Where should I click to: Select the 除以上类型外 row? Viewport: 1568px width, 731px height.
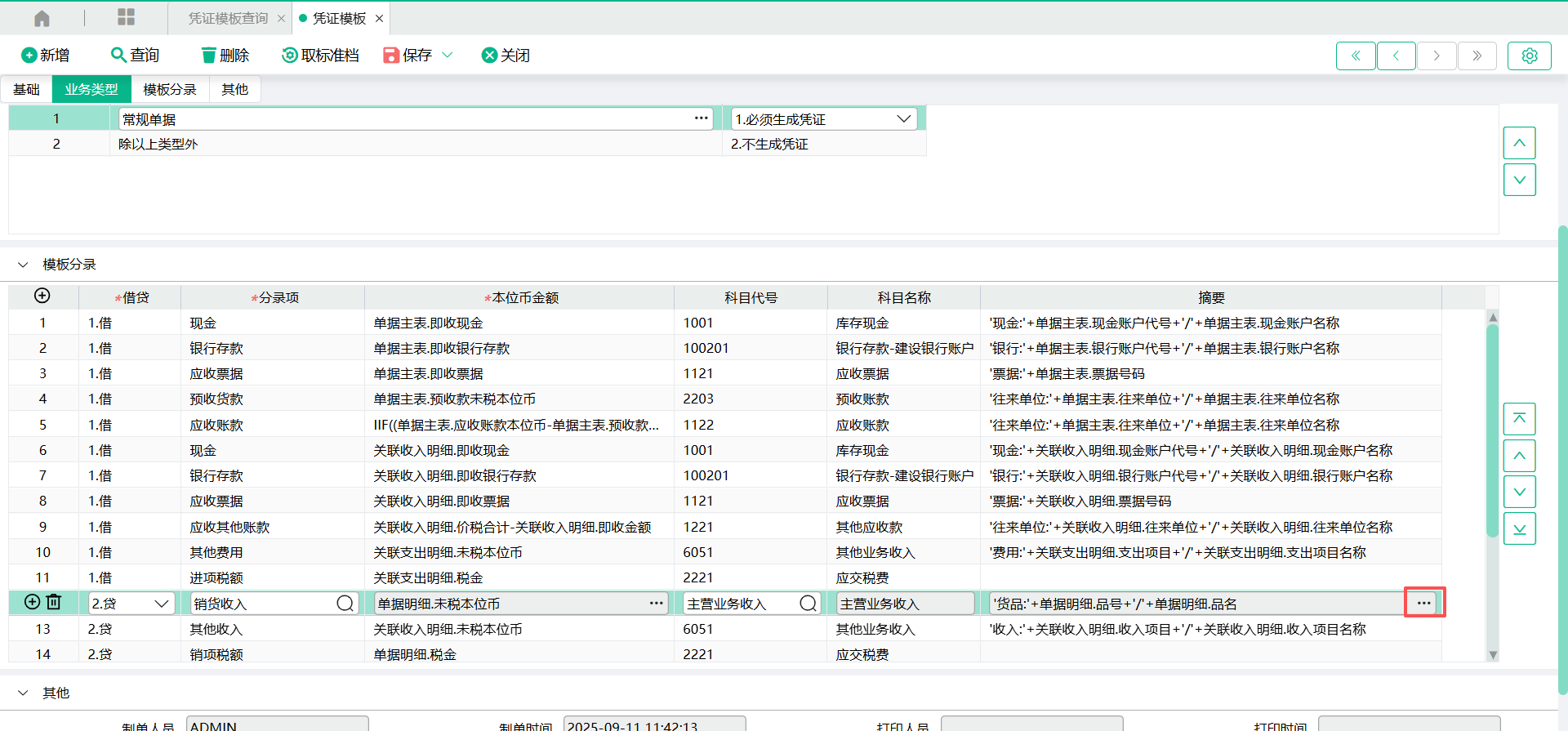(467, 144)
